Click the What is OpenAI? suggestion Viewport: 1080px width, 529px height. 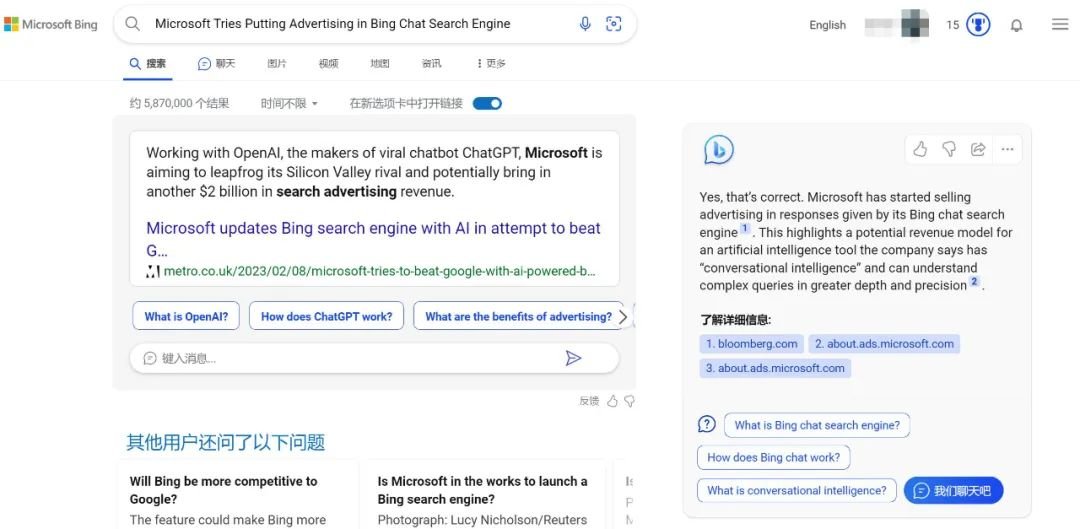coord(186,317)
